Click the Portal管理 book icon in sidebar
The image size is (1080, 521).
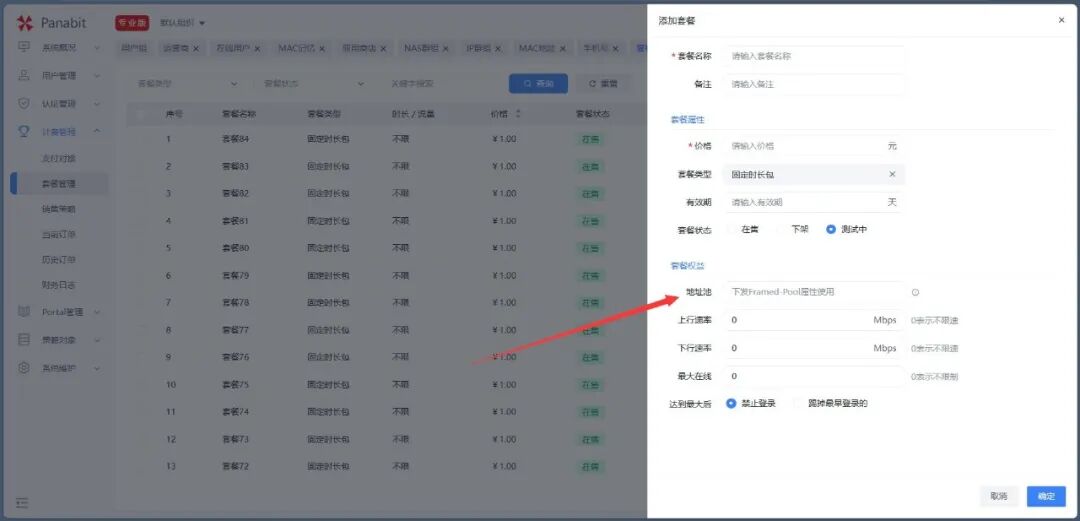coord(24,311)
